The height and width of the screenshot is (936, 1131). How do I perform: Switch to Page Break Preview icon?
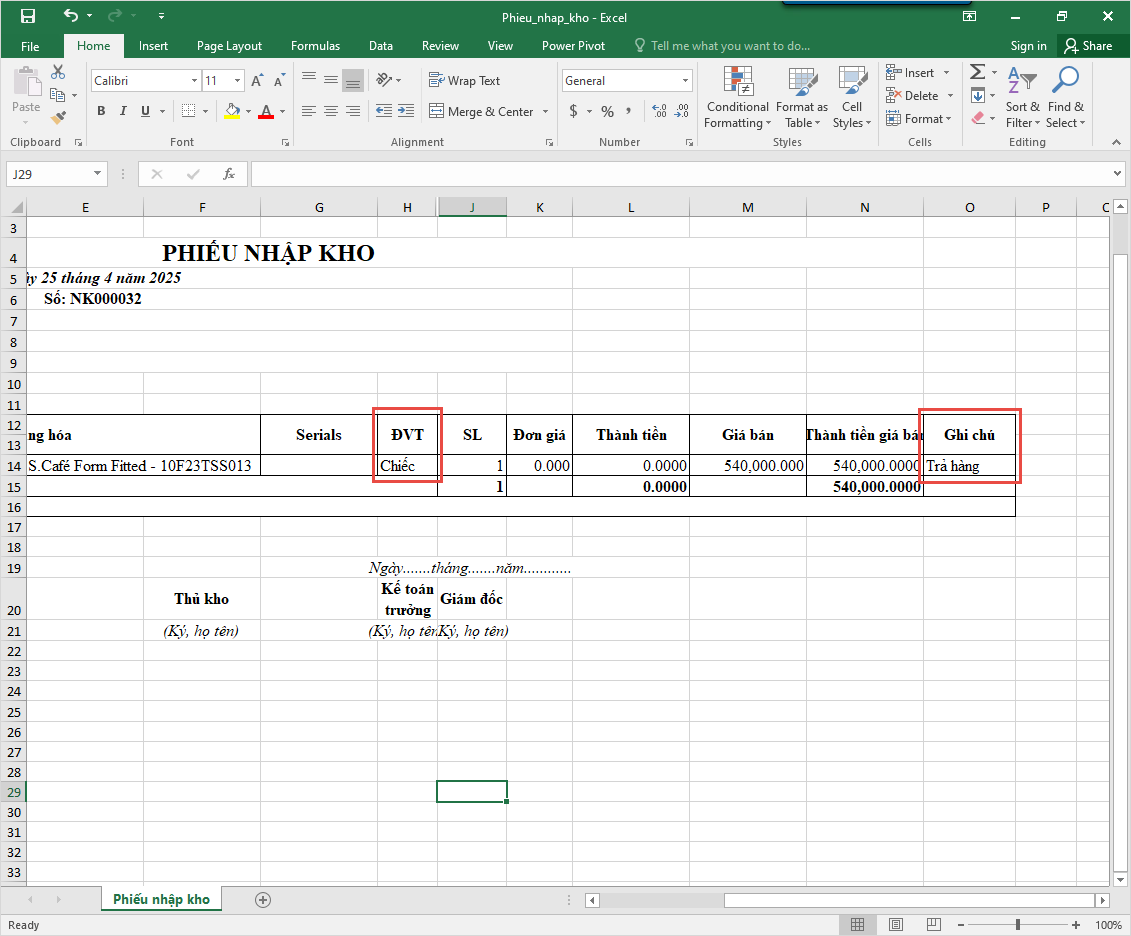tap(933, 924)
